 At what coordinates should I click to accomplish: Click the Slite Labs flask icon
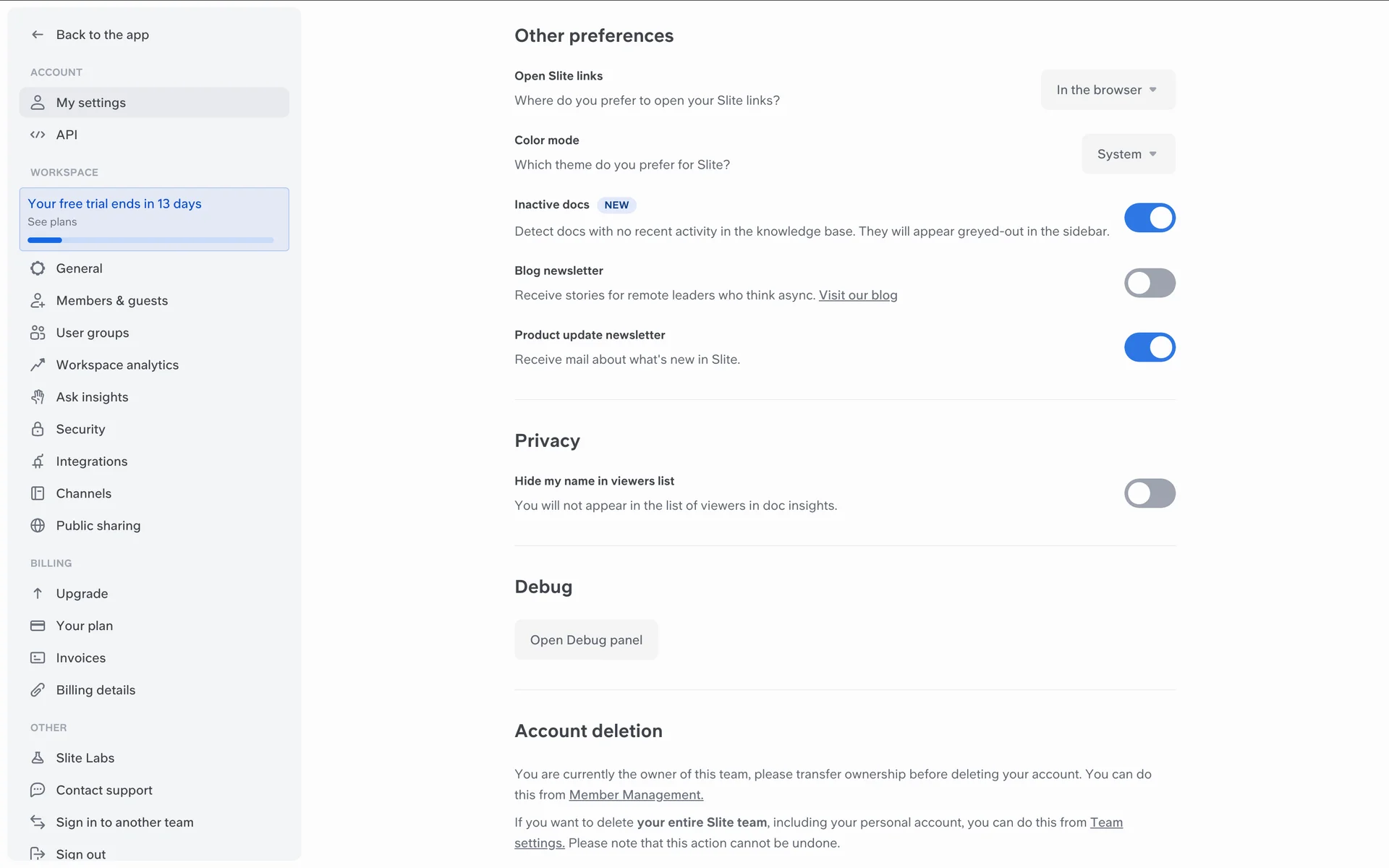click(38, 757)
